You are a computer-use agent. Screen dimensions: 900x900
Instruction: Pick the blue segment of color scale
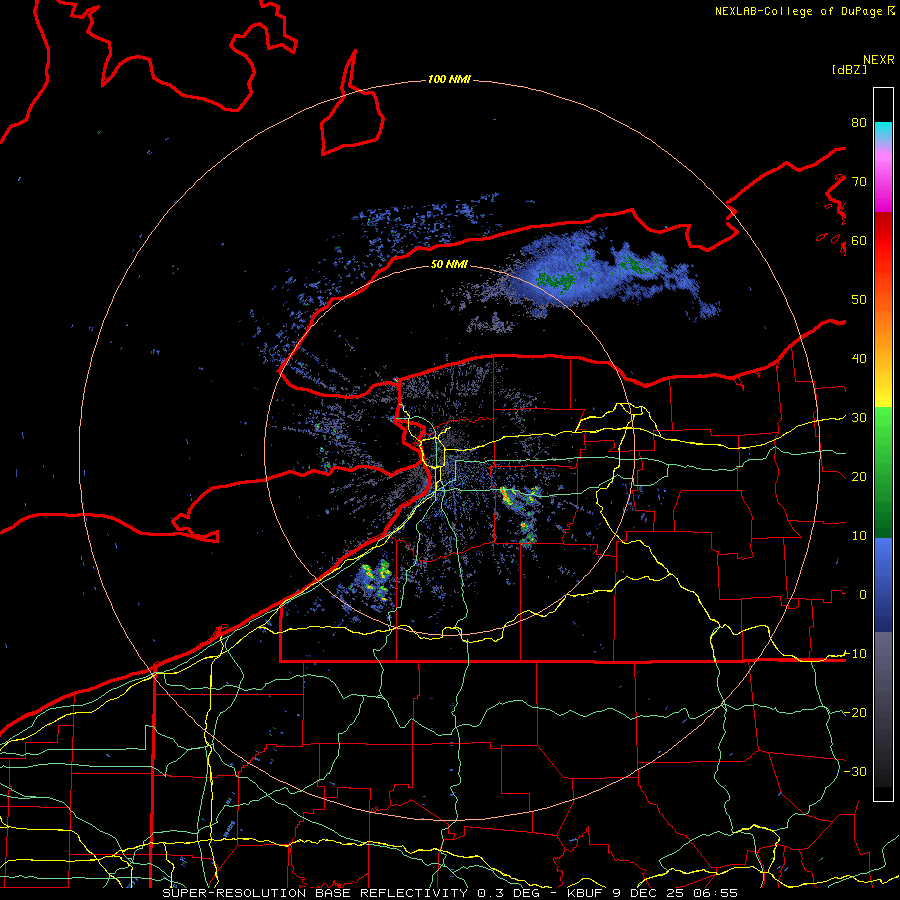(883, 583)
